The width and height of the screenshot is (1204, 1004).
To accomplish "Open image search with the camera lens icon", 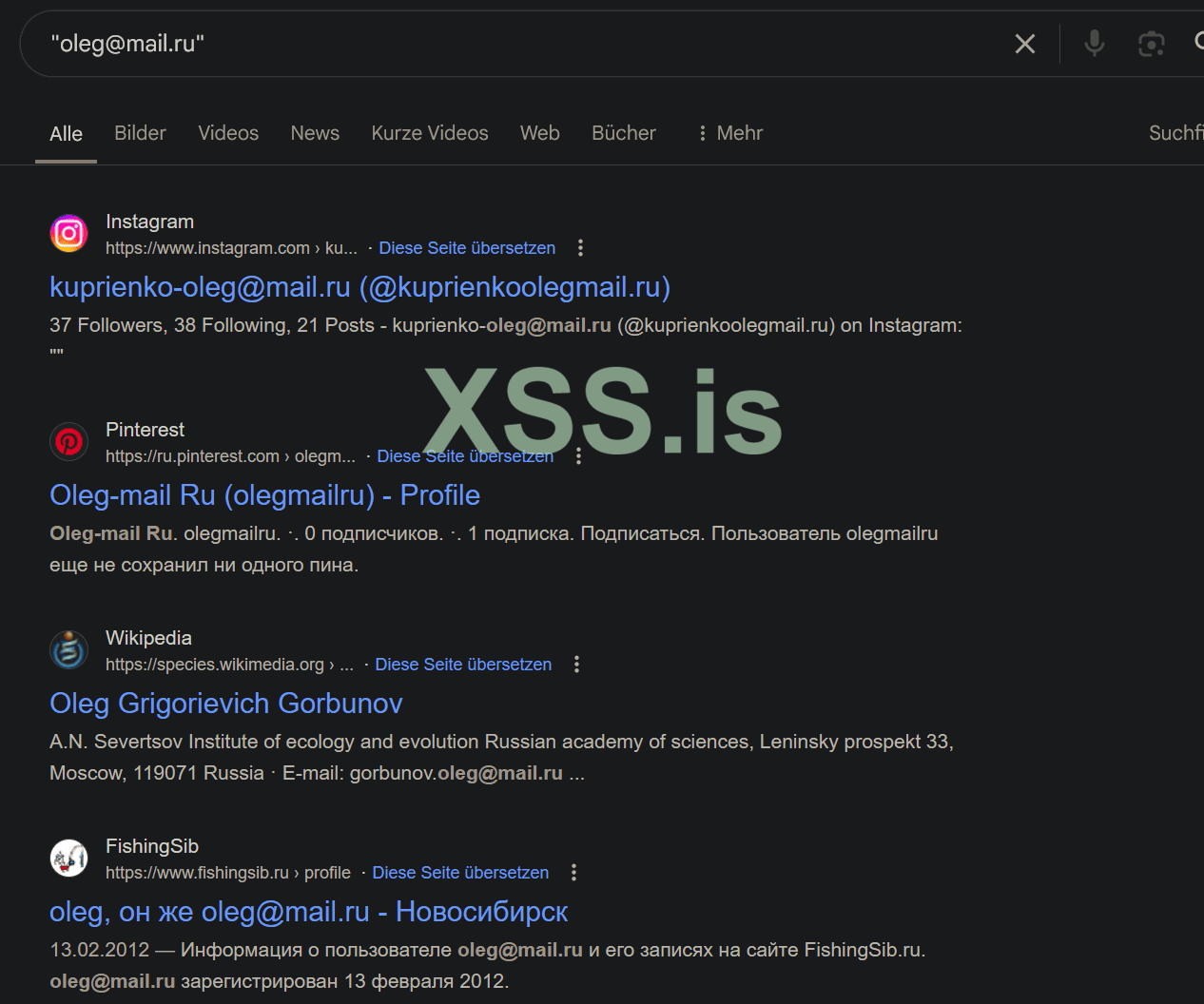I will tap(1151, 44).
